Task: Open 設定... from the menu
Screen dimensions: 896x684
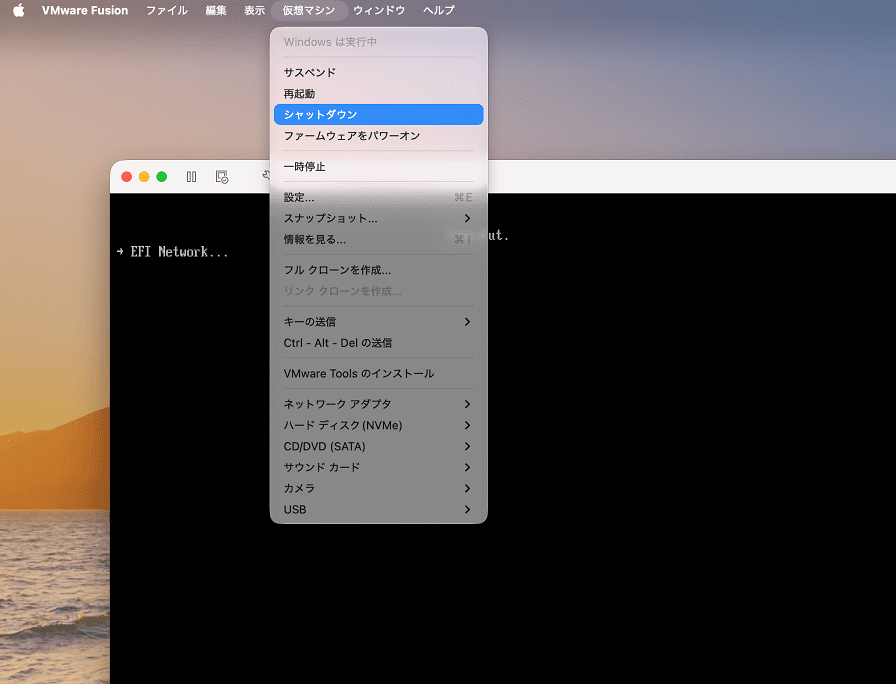Action: point(379,198)
